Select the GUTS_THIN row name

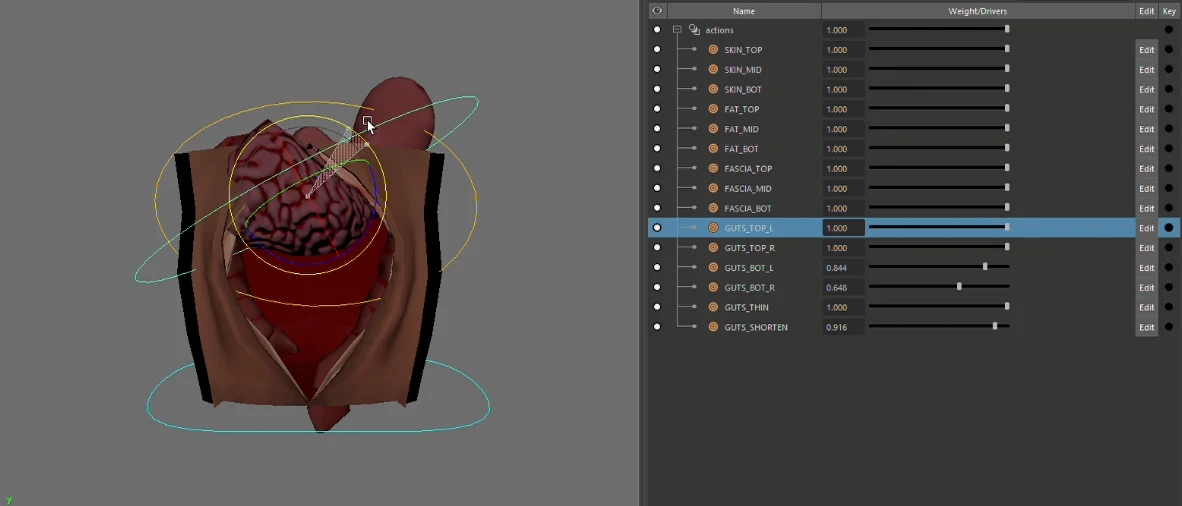click(746, 308)
